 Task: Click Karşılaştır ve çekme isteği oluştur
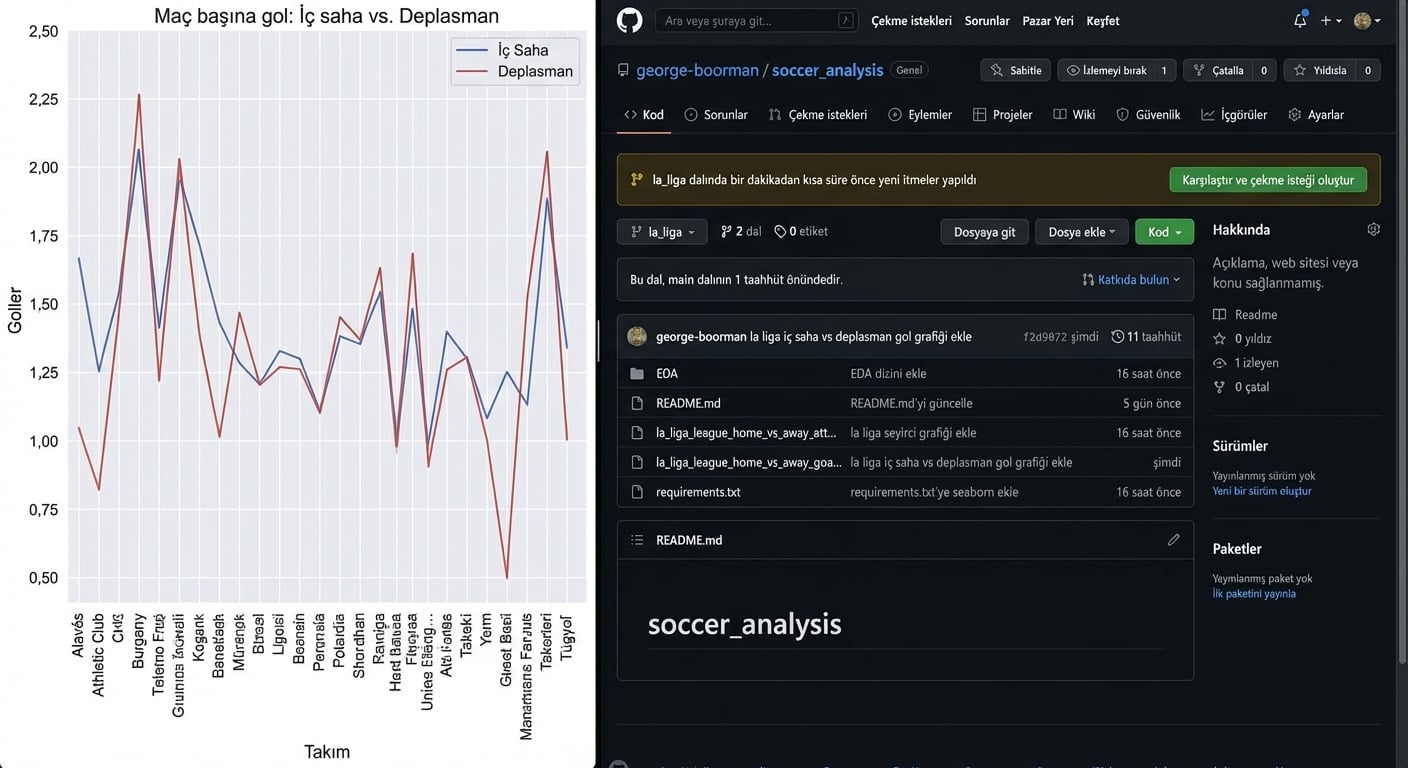click(x=1267, y=180)
